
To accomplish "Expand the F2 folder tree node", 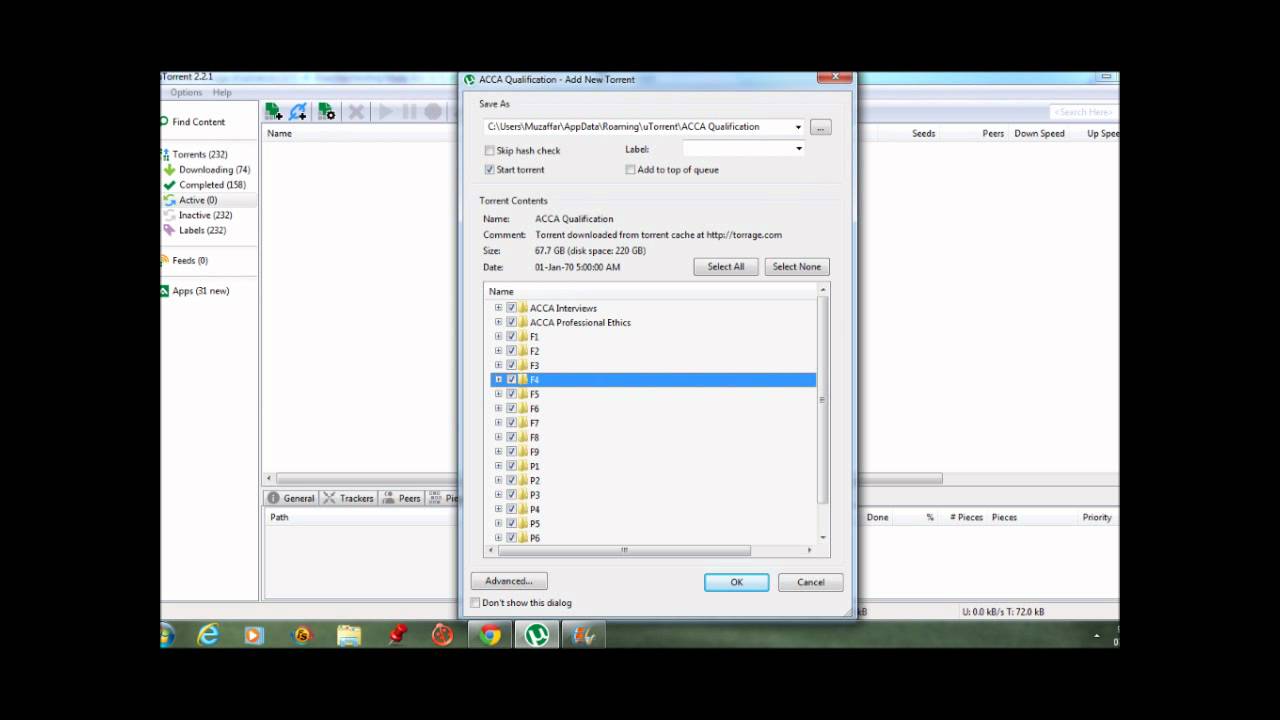I will (498, 351).
